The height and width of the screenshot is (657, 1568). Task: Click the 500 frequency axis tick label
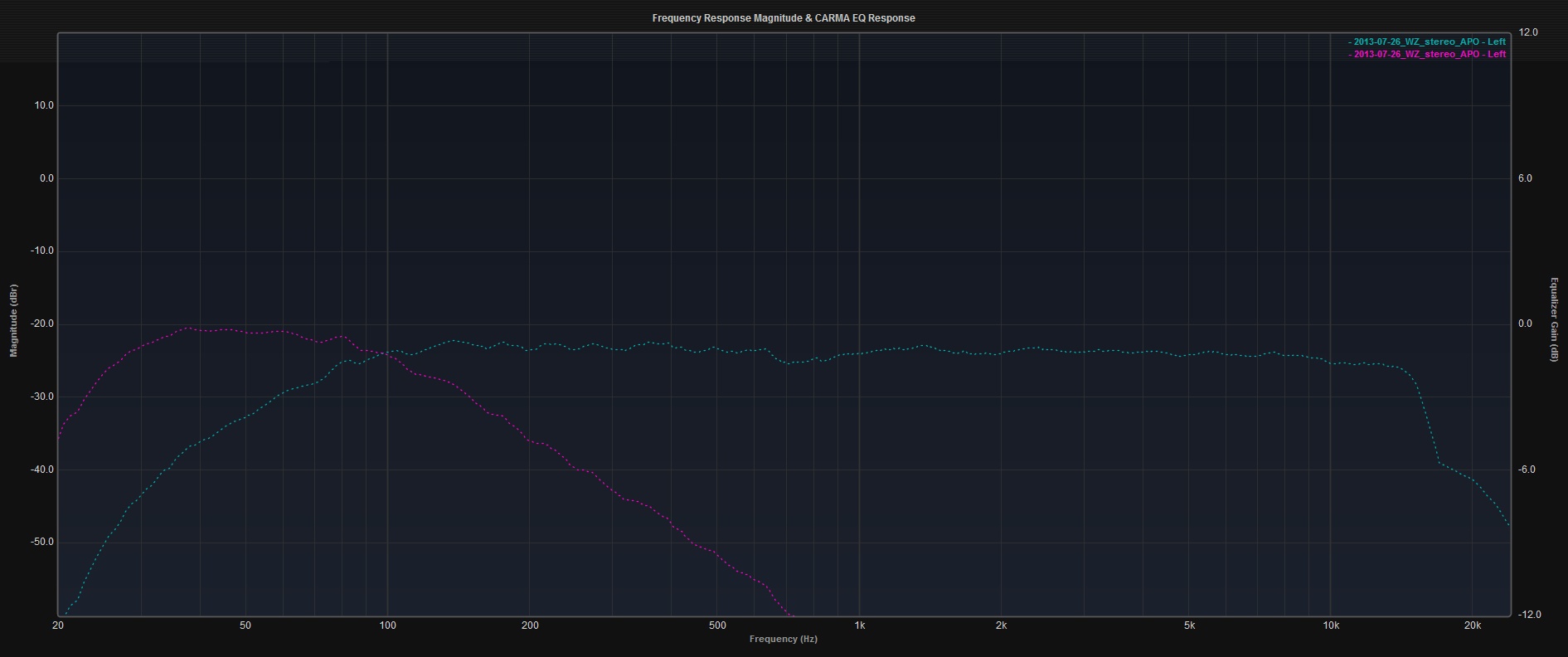(x=717, y=625)
